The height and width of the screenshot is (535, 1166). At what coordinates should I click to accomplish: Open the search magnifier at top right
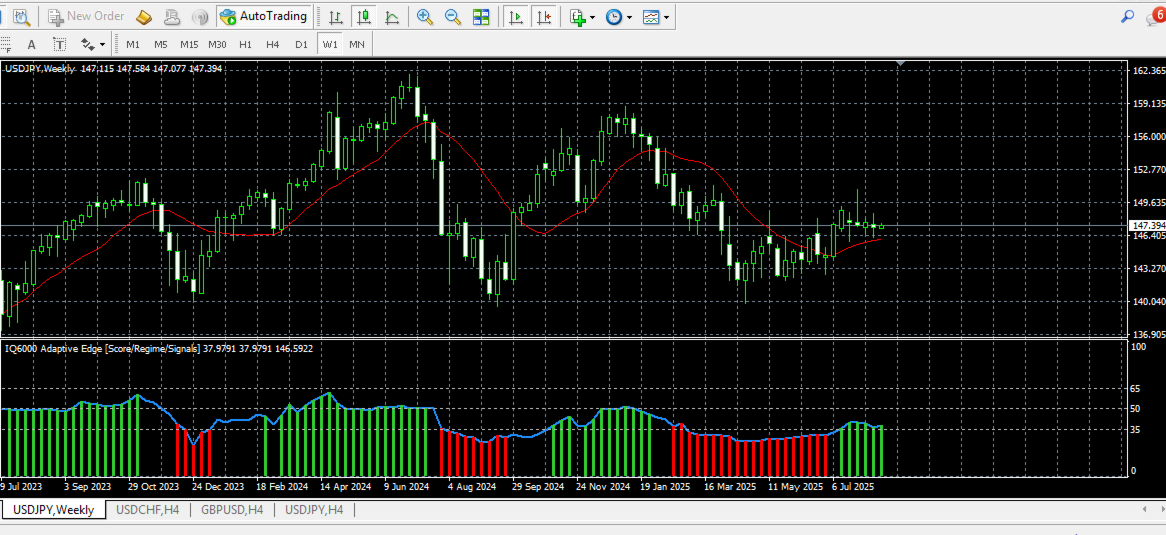1128,16
